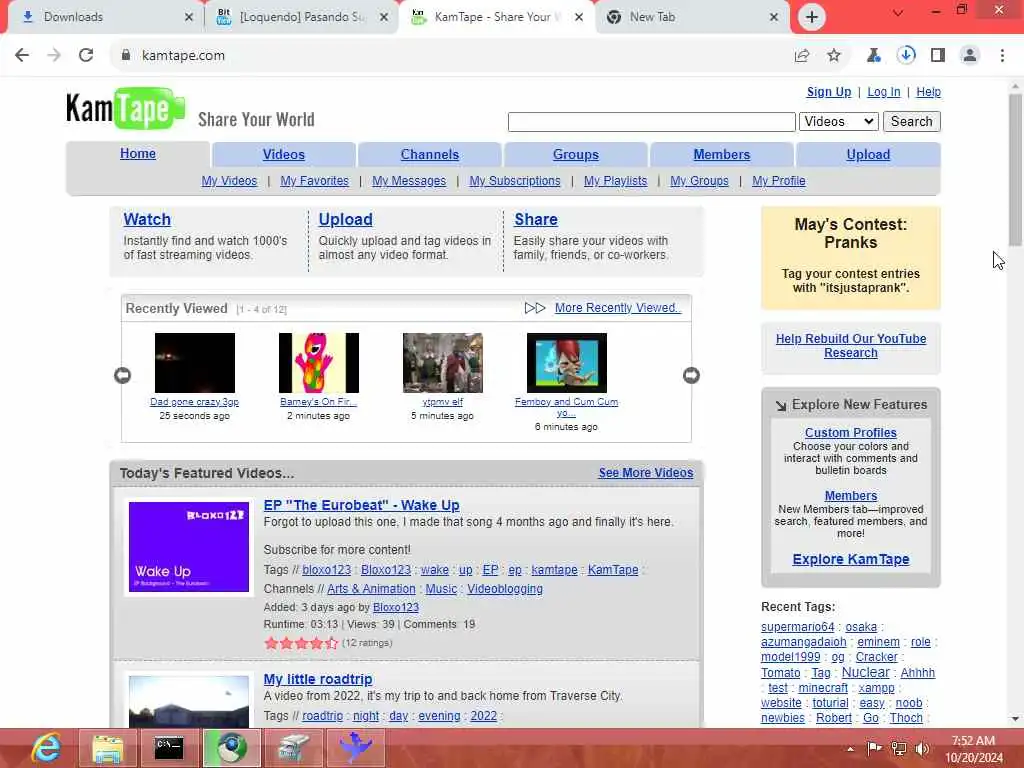Show hidden system tray icons
Viewport: 1024px width, 768px height.
pyautogui.click(x=850, y=749)
